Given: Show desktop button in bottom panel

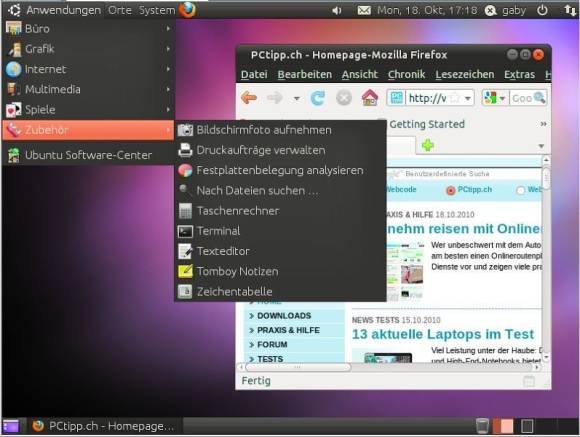Looking at the screenshot, I should (11, 426).
